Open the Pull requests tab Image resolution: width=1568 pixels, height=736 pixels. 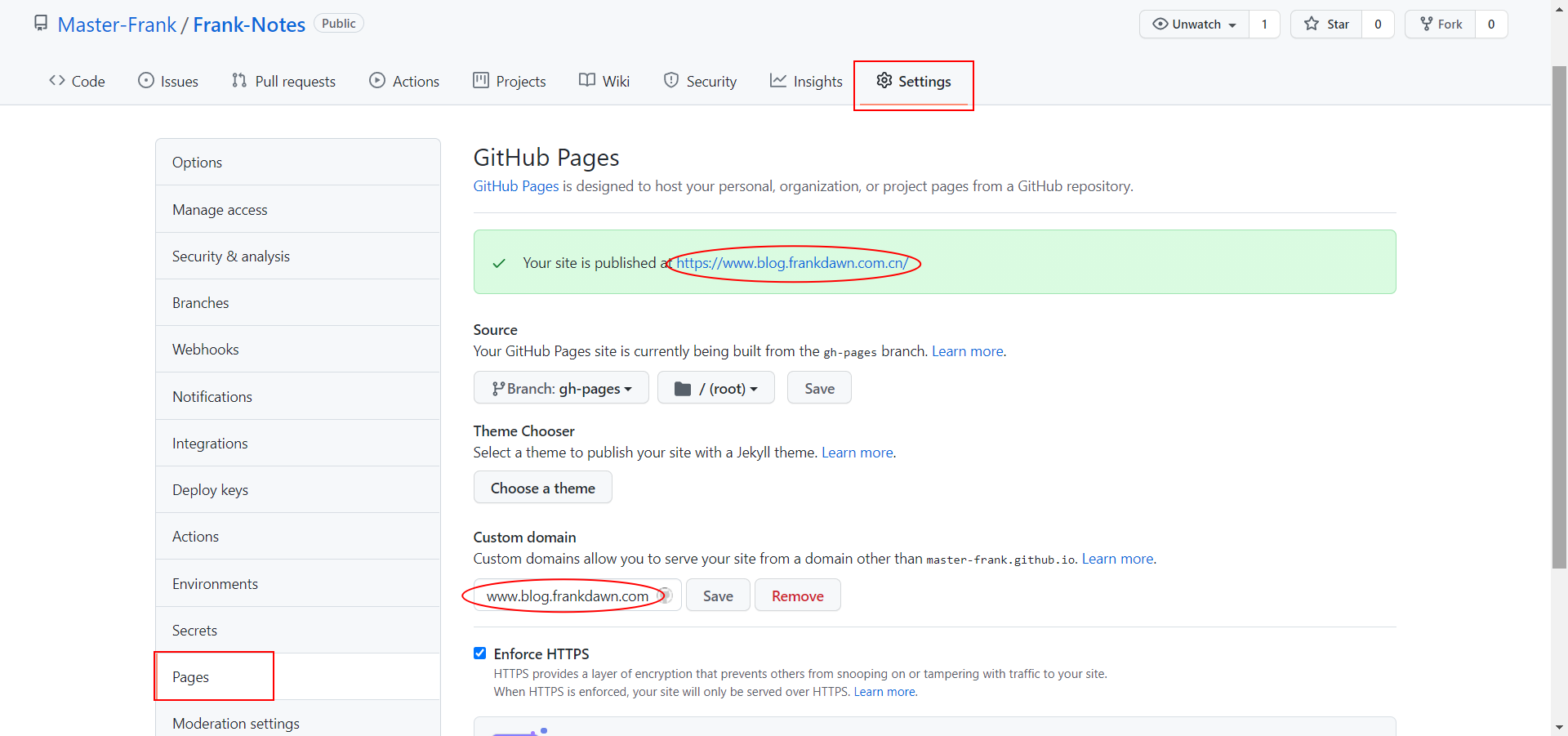click(x=283, y=81)
